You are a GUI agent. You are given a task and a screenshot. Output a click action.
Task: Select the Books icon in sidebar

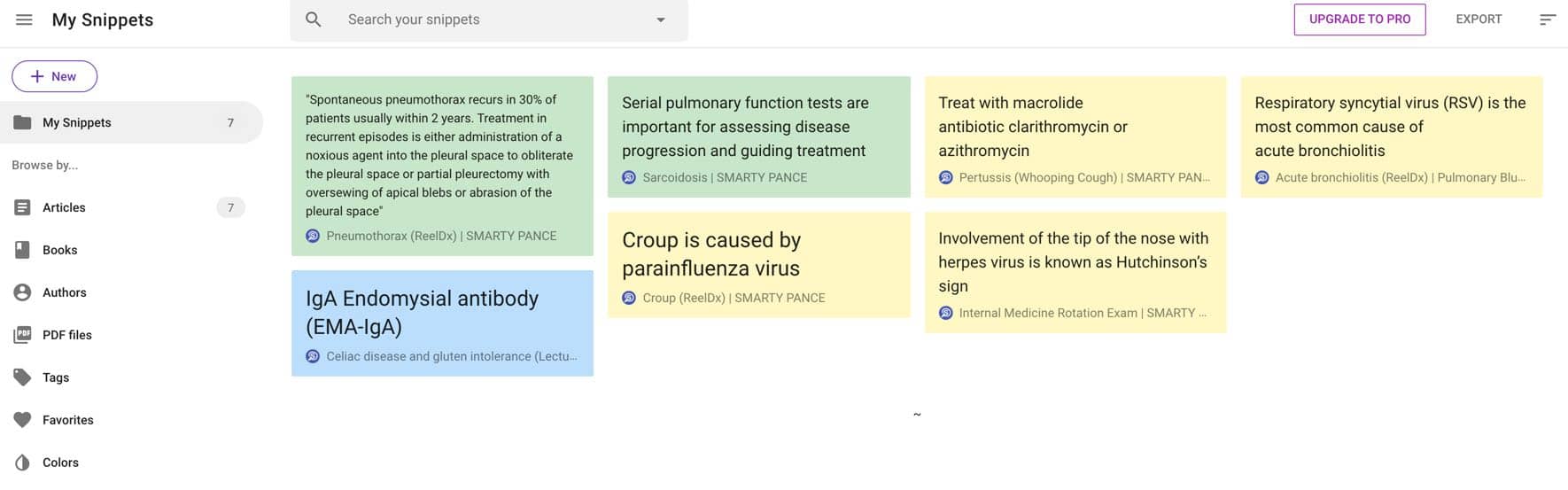click(x=23, y=250)
